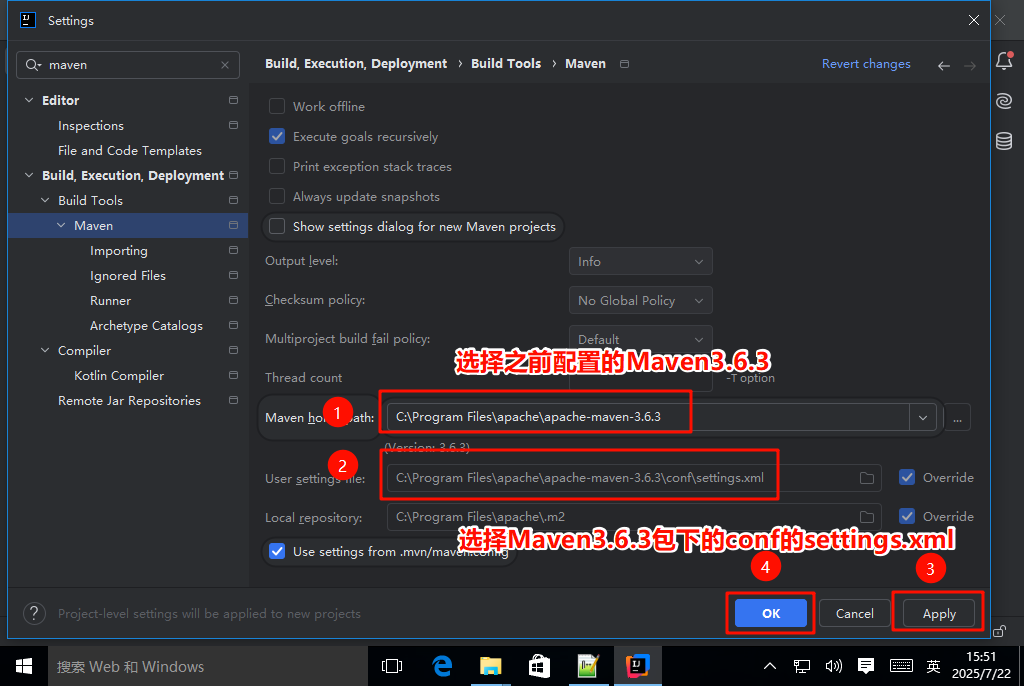The width and height of the screenshot is (1024, 686).
Task: Switch to IntelliJ IDEA in the taskbar
Action: [x=637, y=666]
